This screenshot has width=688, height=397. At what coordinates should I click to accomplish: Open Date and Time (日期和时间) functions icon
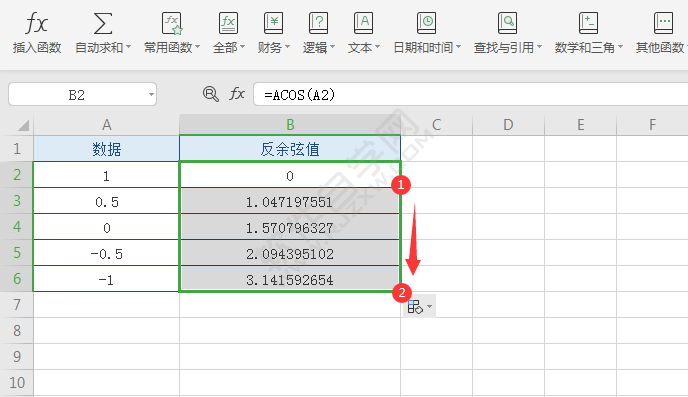coord(426,24)
